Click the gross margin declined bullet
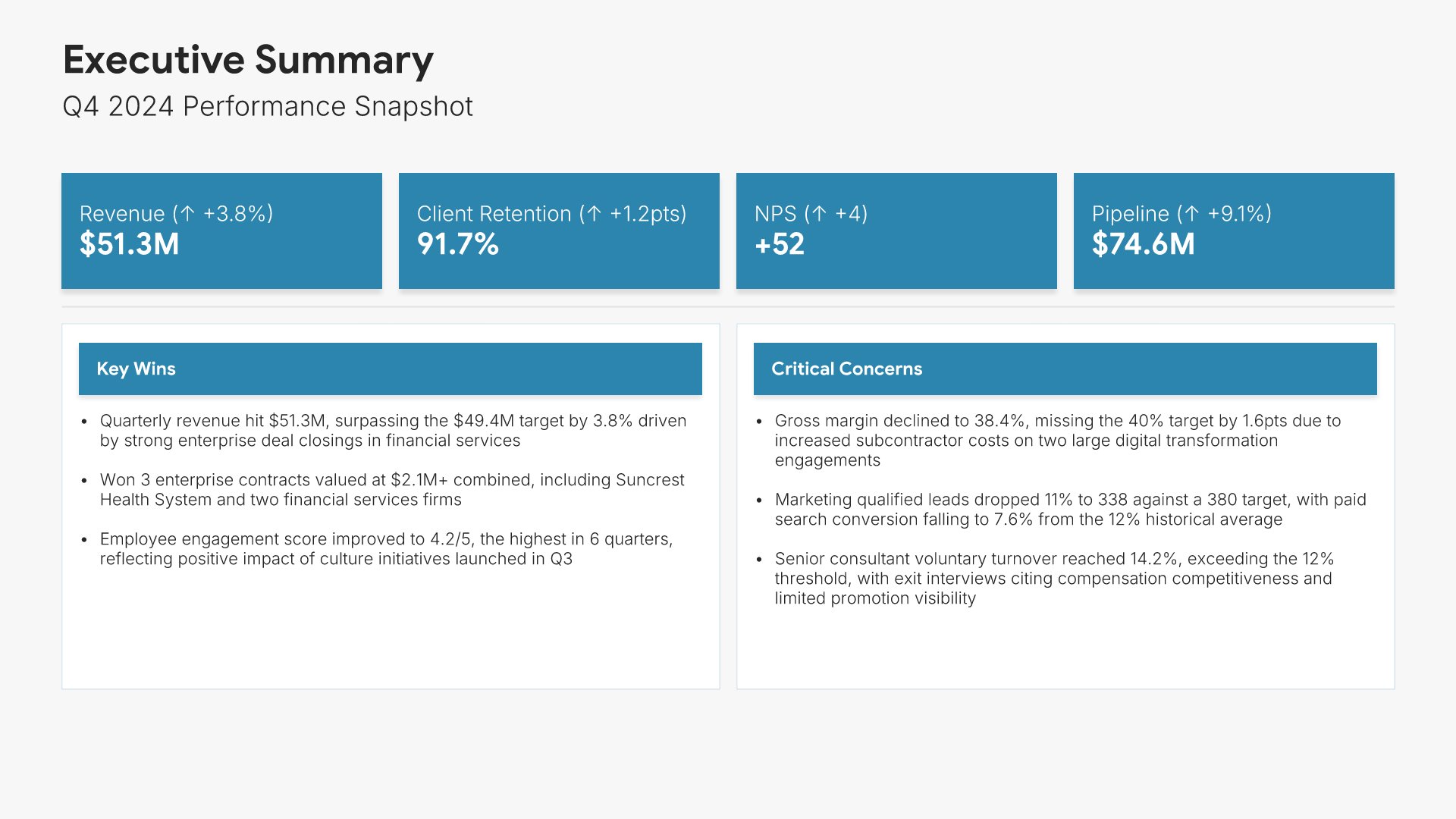This screenshot has width=1456, height=819. (1057, 441)
